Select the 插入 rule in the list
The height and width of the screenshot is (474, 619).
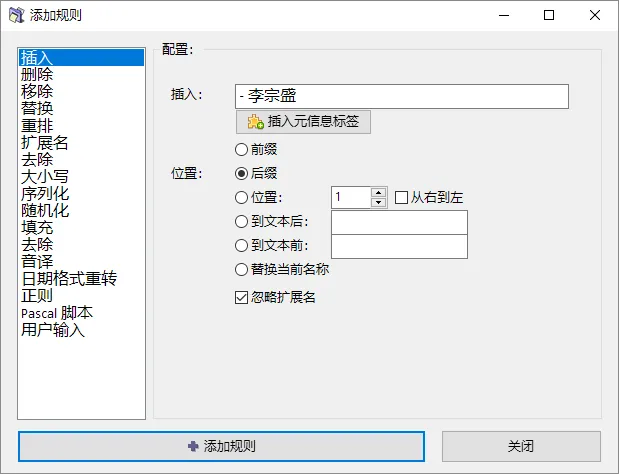click(81, 58)
